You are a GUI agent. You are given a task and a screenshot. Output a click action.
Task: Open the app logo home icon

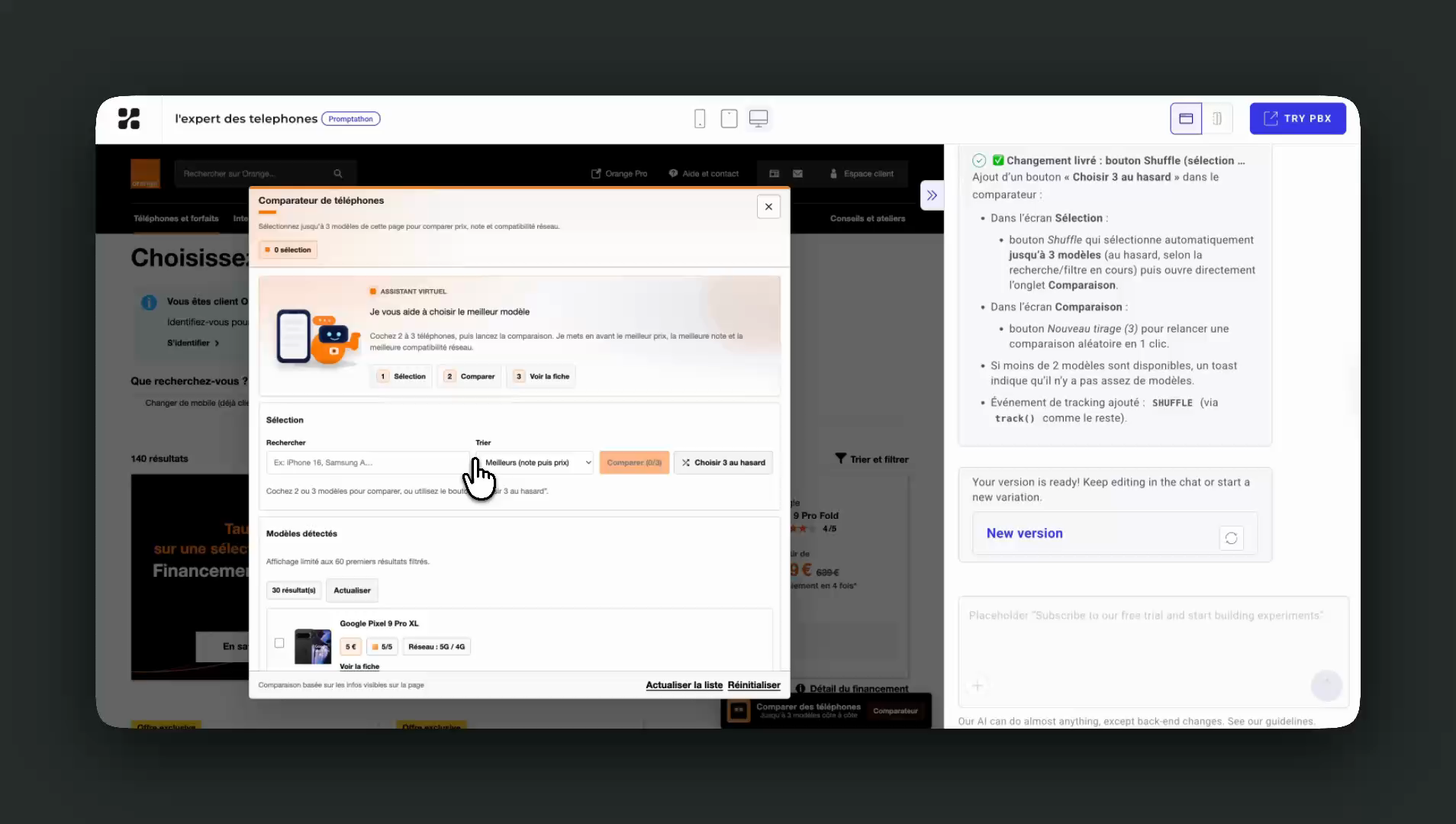(x=129, y=118)
